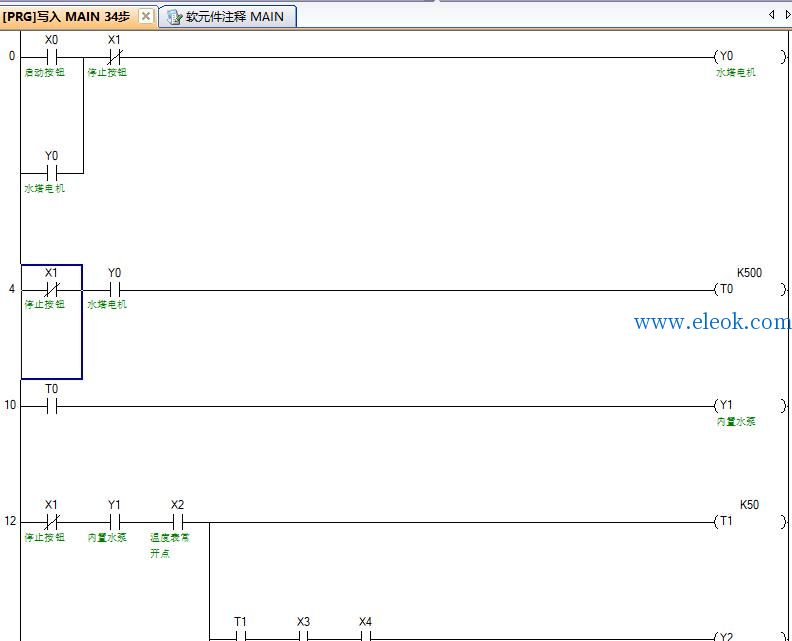Click the 水塔电机 comment under the Y0 coil
This screenshot has height=641, width=792.
click(735, 73)
